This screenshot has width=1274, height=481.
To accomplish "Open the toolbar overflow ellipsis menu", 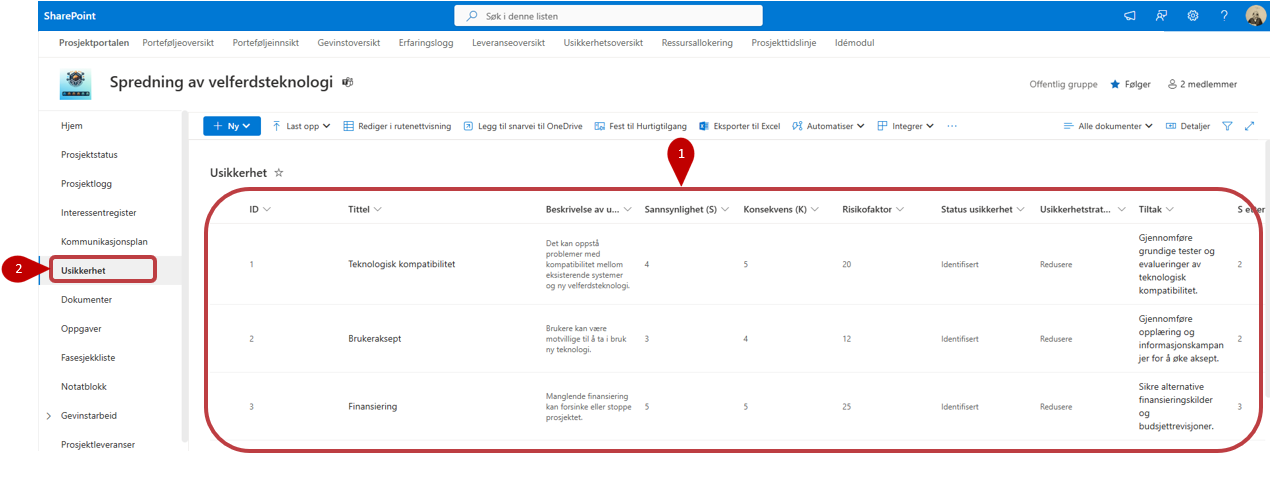I will pos(952,126).
